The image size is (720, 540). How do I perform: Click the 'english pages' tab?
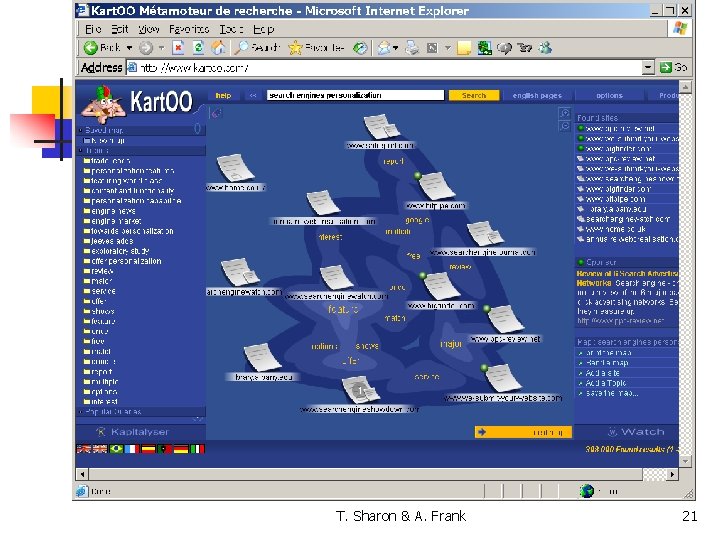point(537,96)
